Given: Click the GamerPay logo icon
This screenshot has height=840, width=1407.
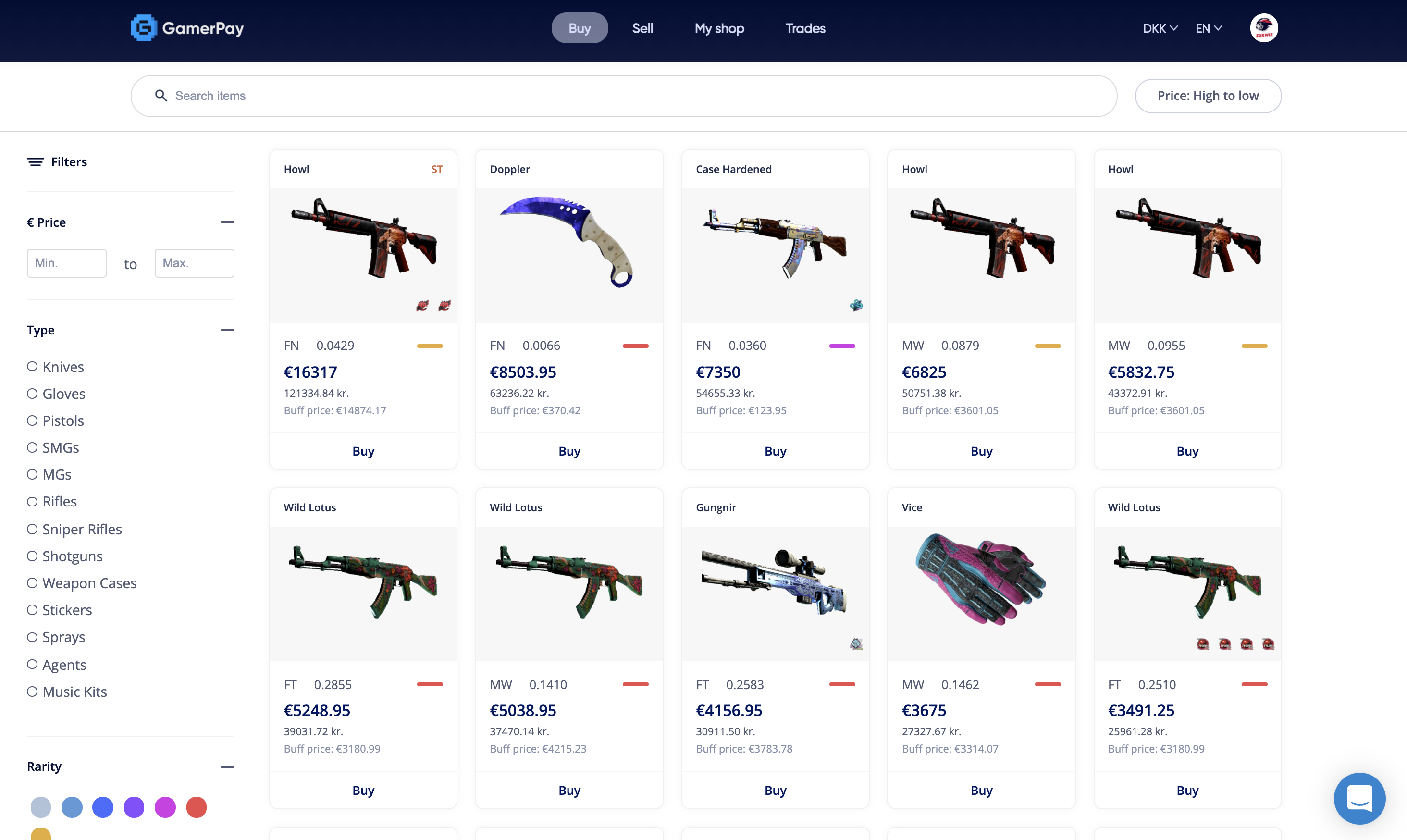Looking at the screenshot, I should tap(144, 28).
